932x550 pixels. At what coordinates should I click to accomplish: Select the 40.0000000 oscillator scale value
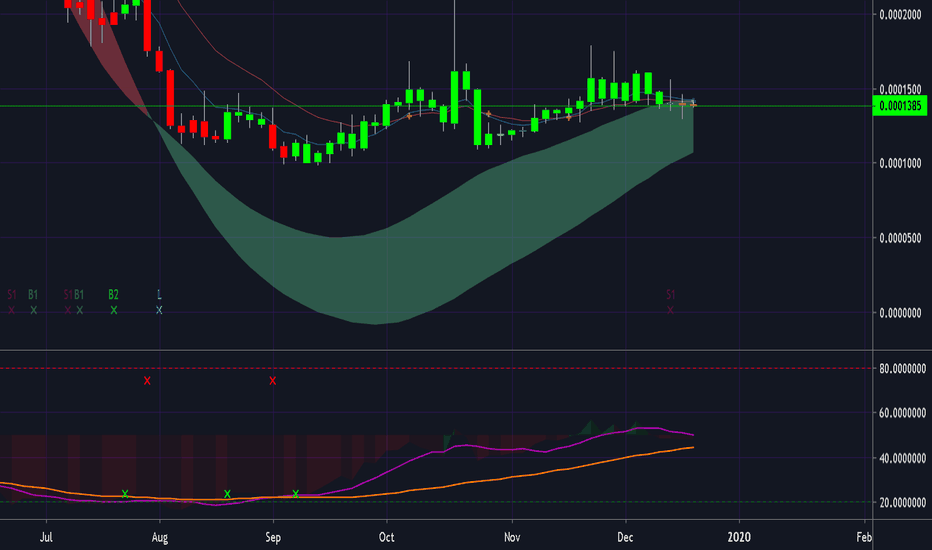[x=902, y=458]
